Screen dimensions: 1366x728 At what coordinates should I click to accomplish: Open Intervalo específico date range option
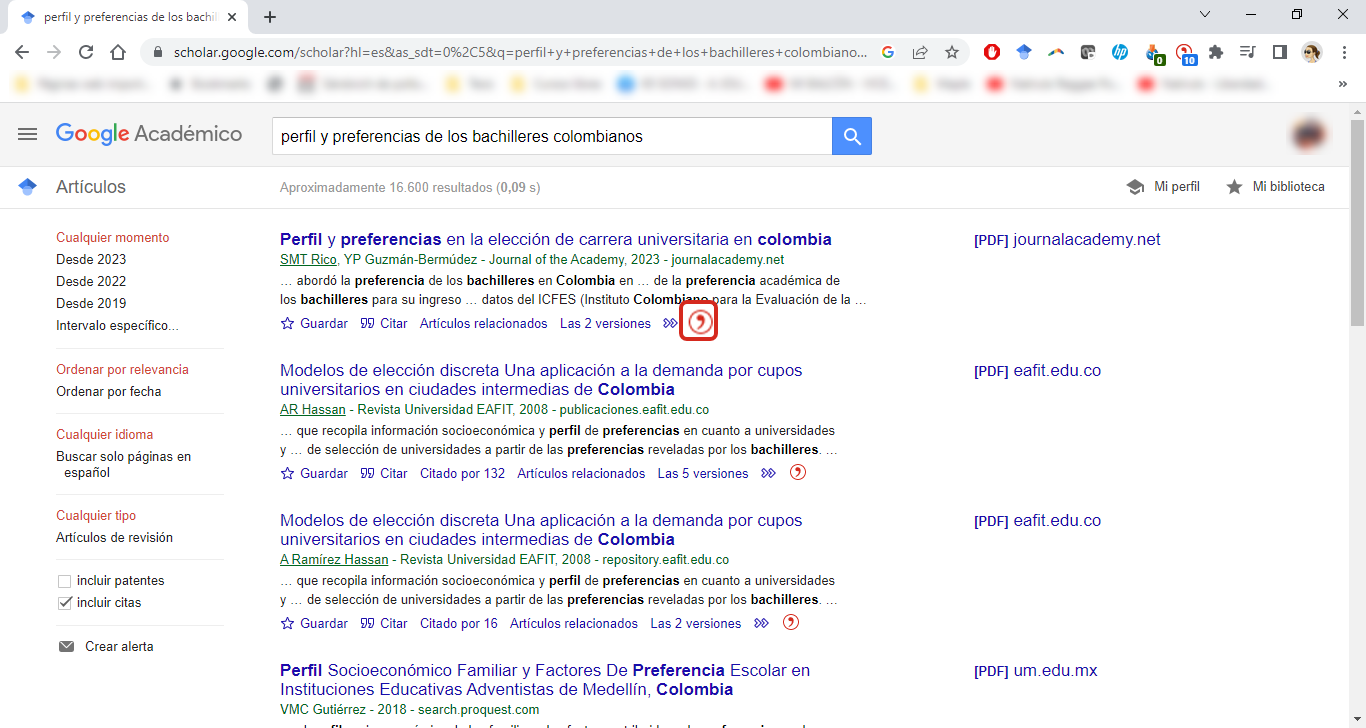(x=117, y=325)
